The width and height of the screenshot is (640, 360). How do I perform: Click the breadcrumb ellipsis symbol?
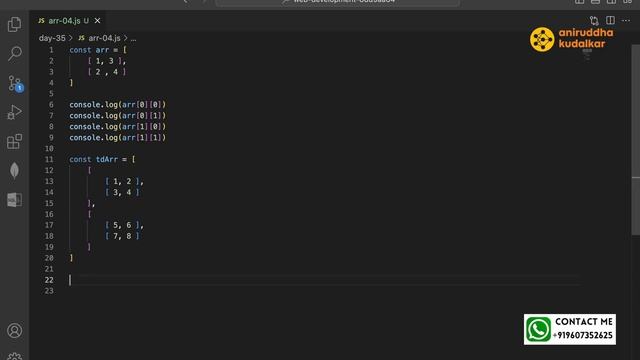tap(133, 38)
